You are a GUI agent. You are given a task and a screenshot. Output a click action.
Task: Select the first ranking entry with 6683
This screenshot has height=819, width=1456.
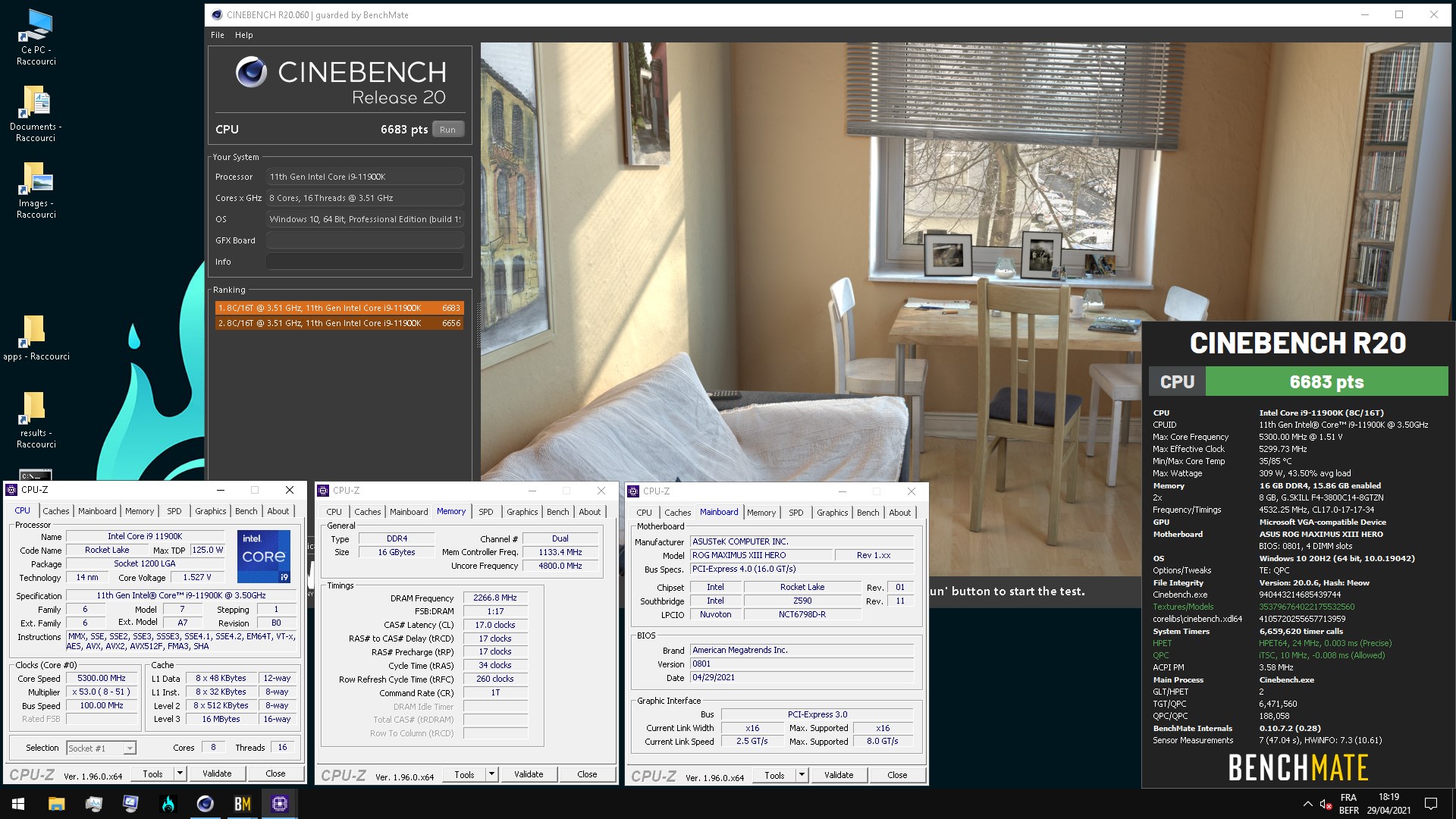coord(339,308)
